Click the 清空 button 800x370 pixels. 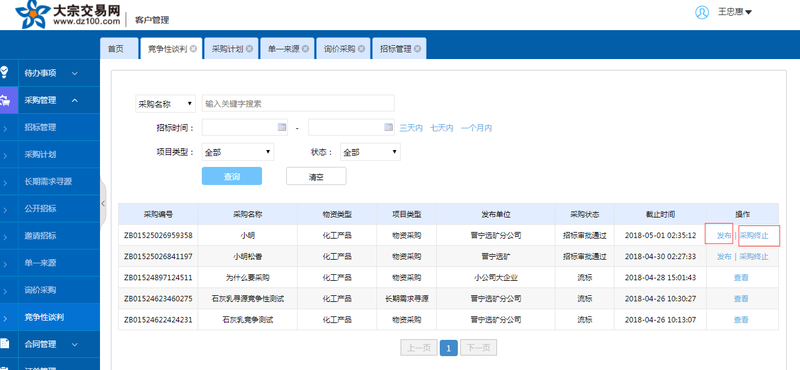(316, 176)
